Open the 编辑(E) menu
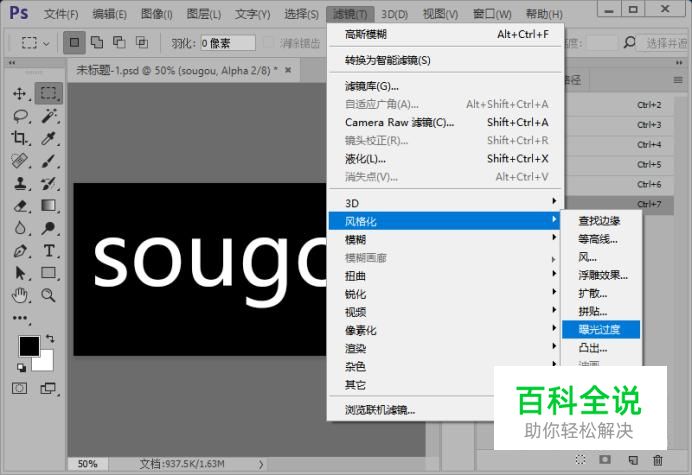This screenshot has width=692, height=475. pyautogui.click(x=109, y=14)
